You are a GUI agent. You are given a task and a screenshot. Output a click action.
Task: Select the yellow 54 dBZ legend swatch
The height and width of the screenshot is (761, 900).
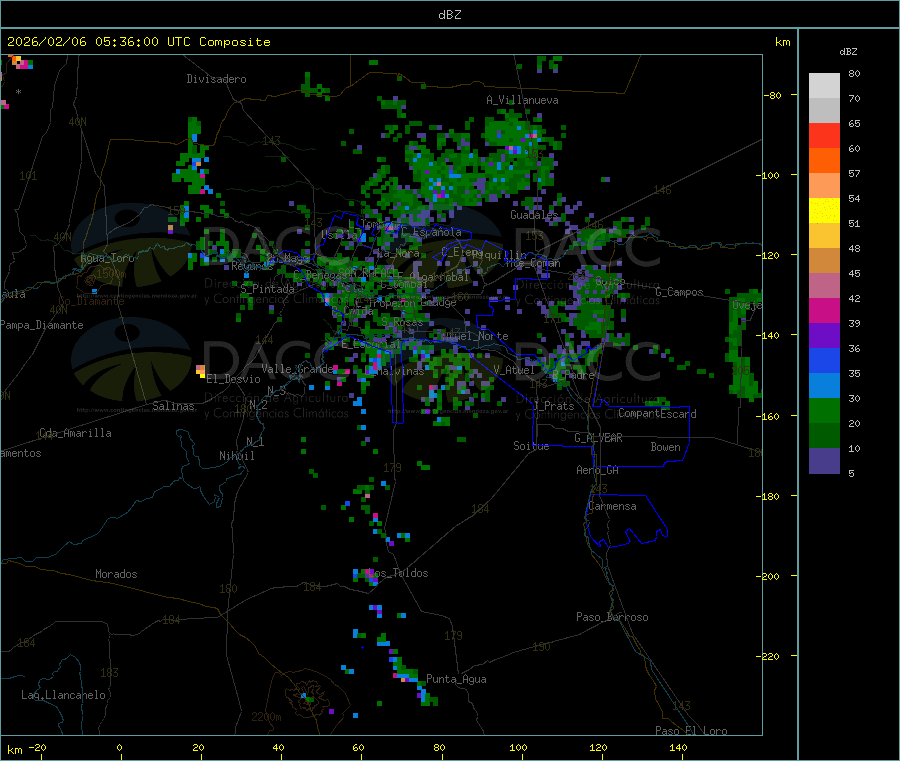coord(824,211)
